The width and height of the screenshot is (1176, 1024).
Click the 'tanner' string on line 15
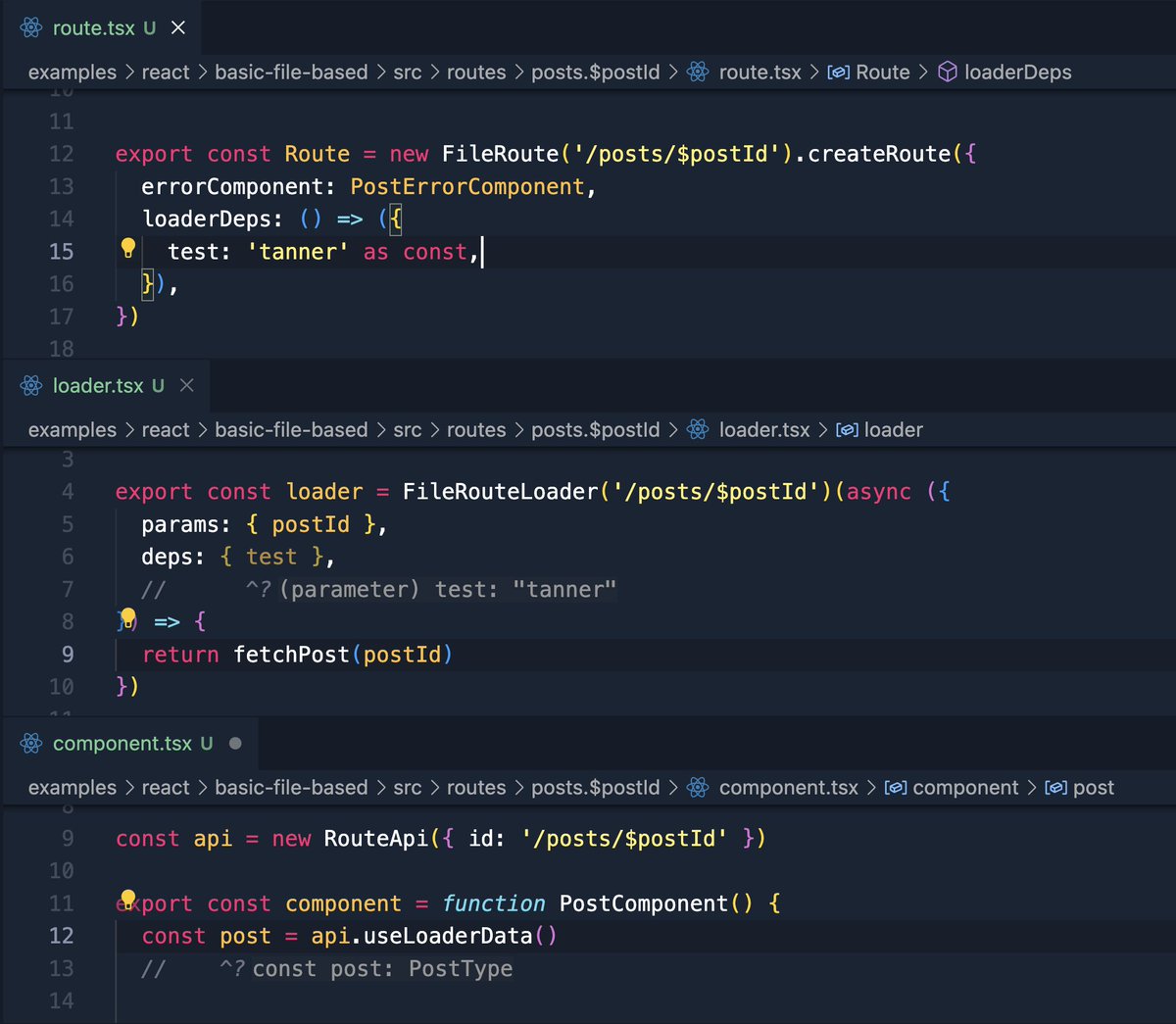[x=298, y=252]
